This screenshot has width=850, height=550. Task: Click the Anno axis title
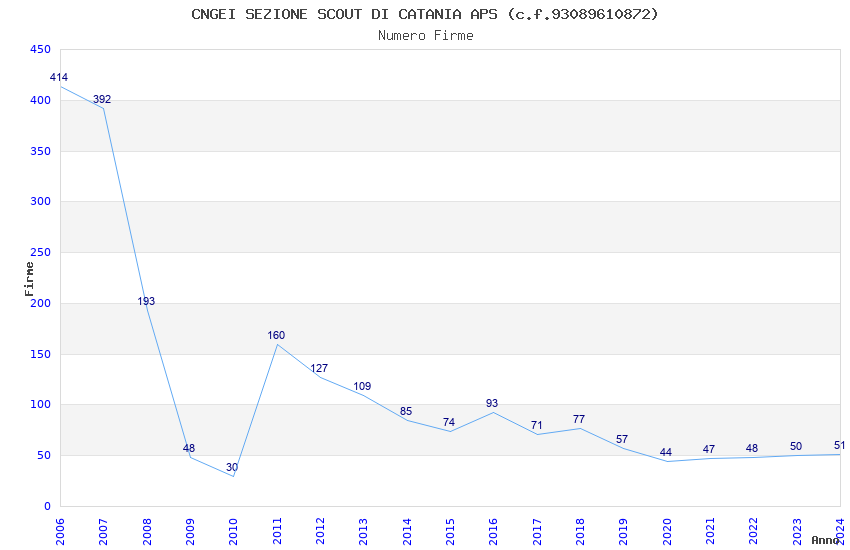pyautogui.click(x=825, y=540)
